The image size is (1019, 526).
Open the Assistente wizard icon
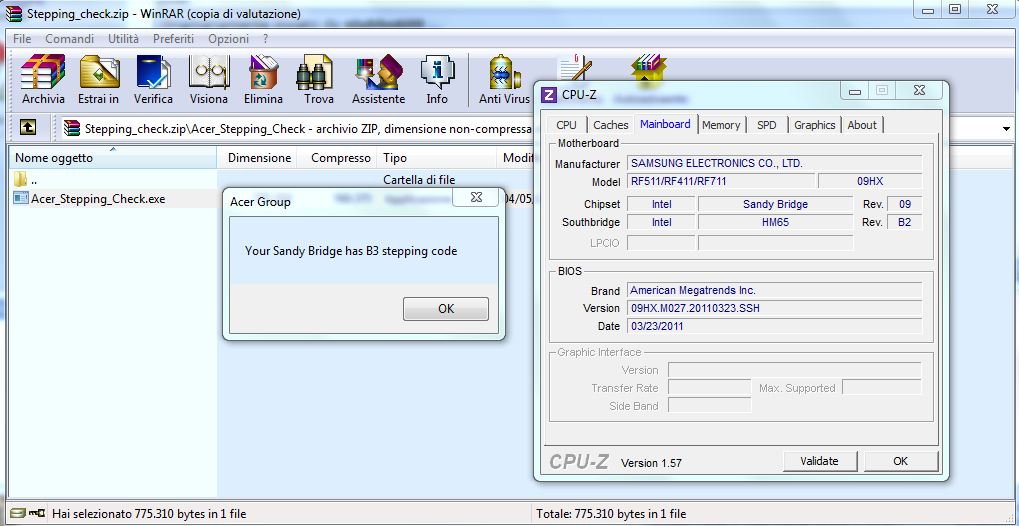point(378,81)
